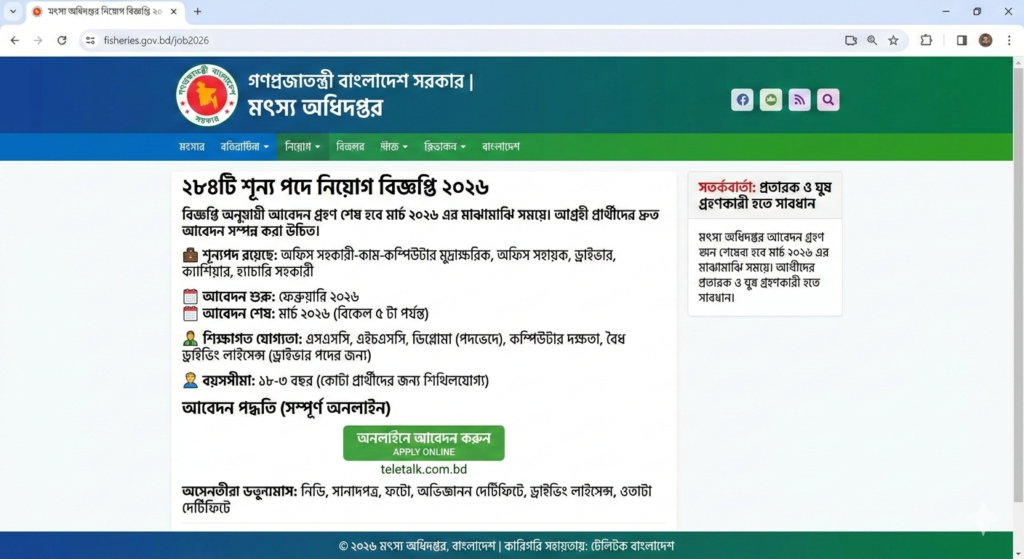Close the মৎস্য অধিদপ্তর নিয়োগ বিজ্ঞপ্তি tab
1024x559 pixels.
173,12
